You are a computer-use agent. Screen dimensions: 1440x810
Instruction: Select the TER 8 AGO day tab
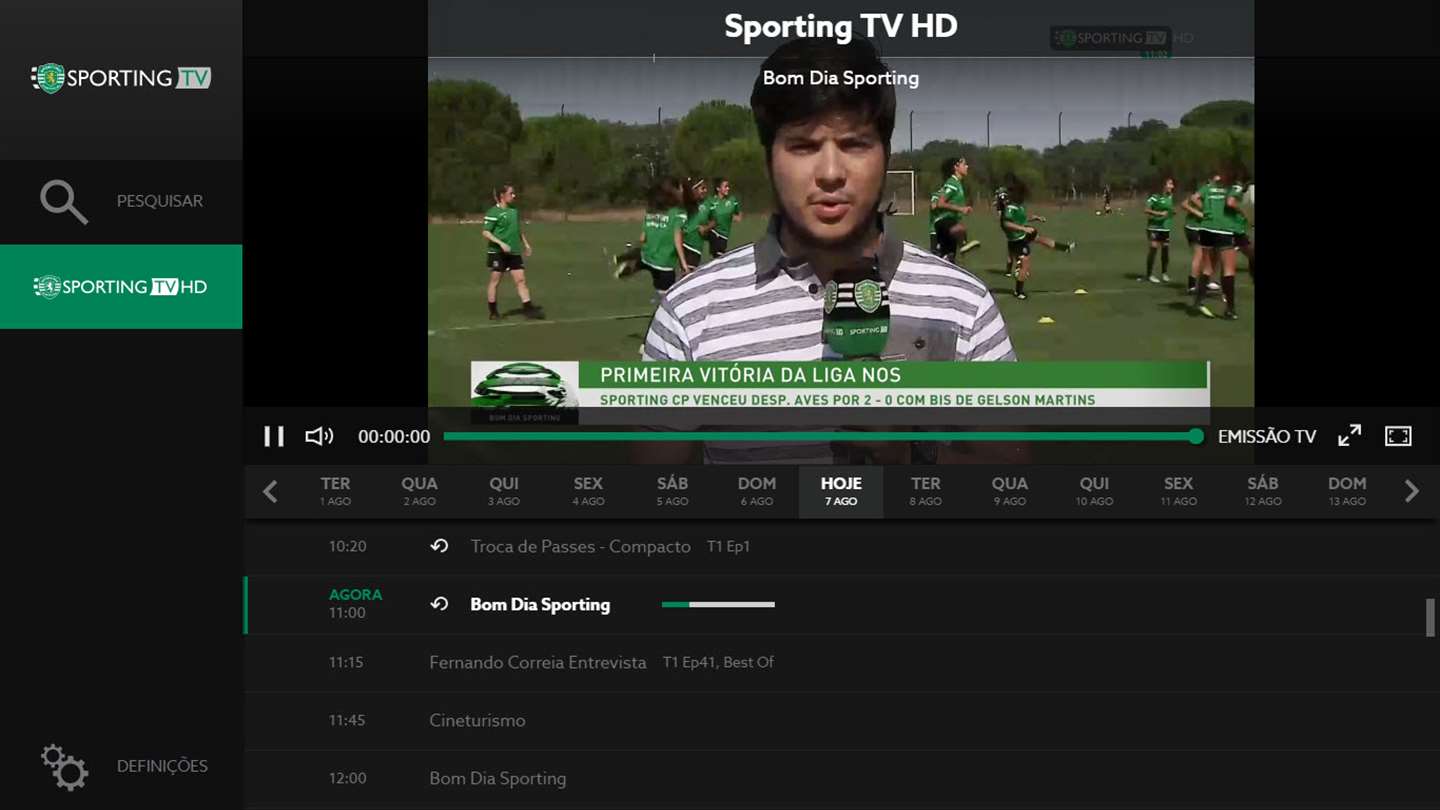[925, 491]
